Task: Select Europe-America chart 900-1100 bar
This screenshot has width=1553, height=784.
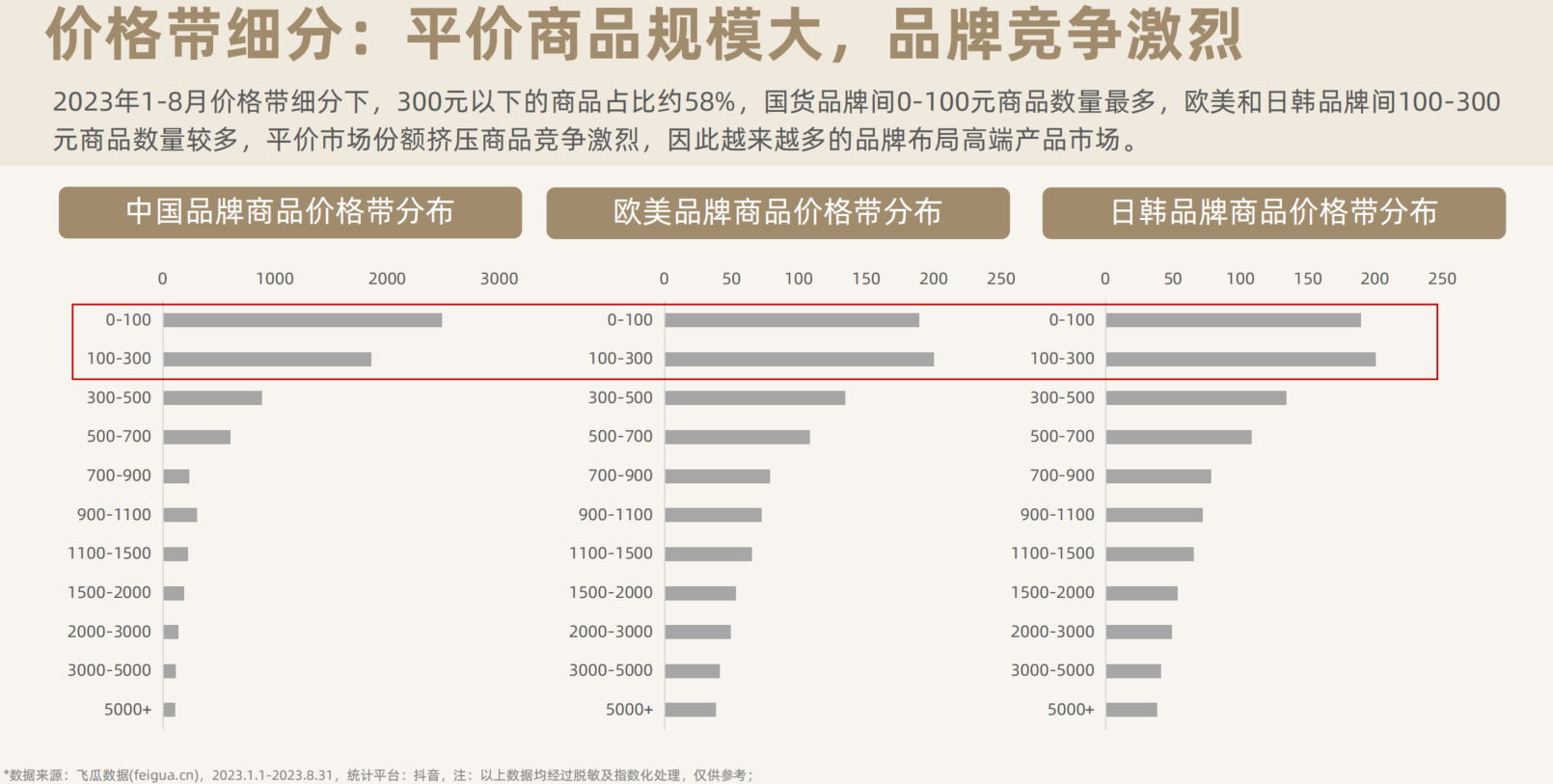Action: tap(714, 515)
